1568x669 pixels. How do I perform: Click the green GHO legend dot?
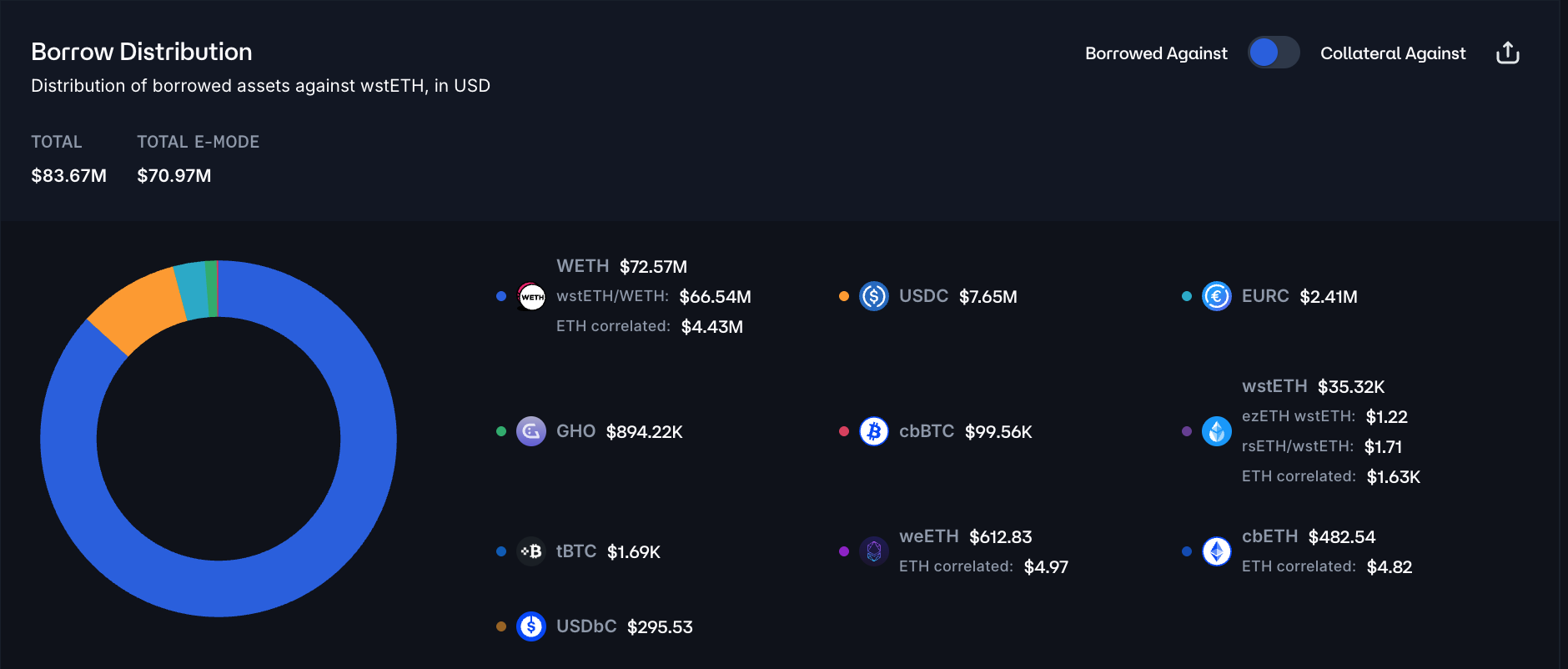pyautogui.click(x=501, y=431)
